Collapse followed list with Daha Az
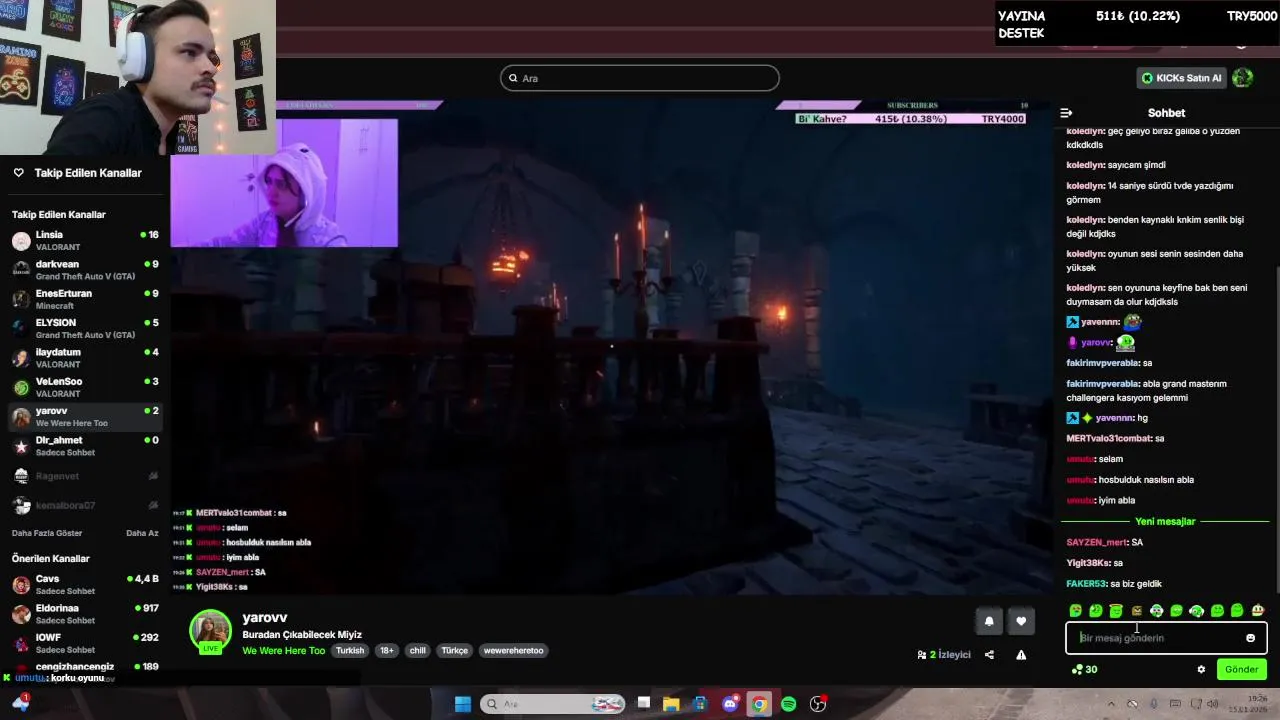1280x720 pixels. pos(142,533)
